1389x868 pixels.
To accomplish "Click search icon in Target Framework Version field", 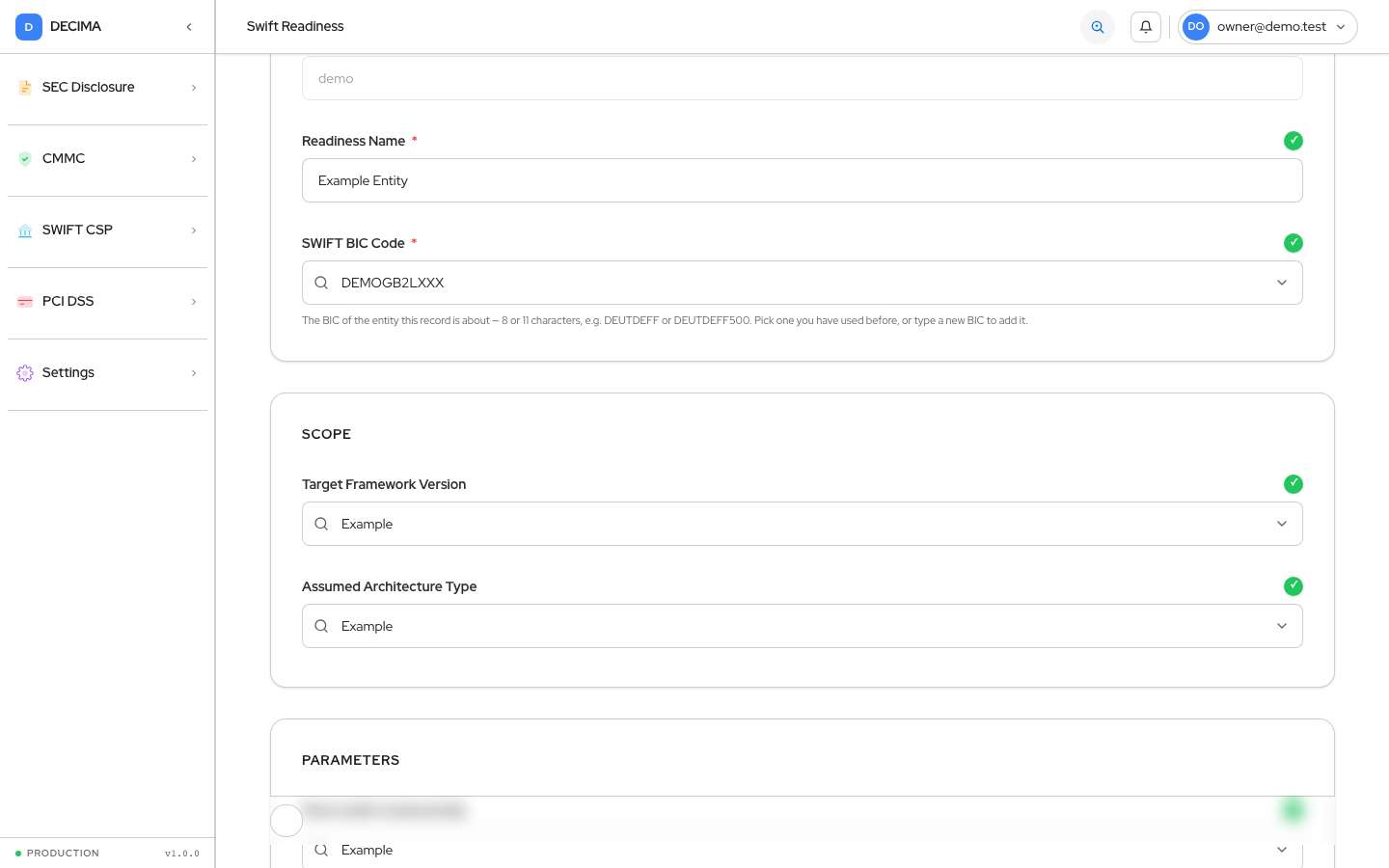I will click(321, 524).
